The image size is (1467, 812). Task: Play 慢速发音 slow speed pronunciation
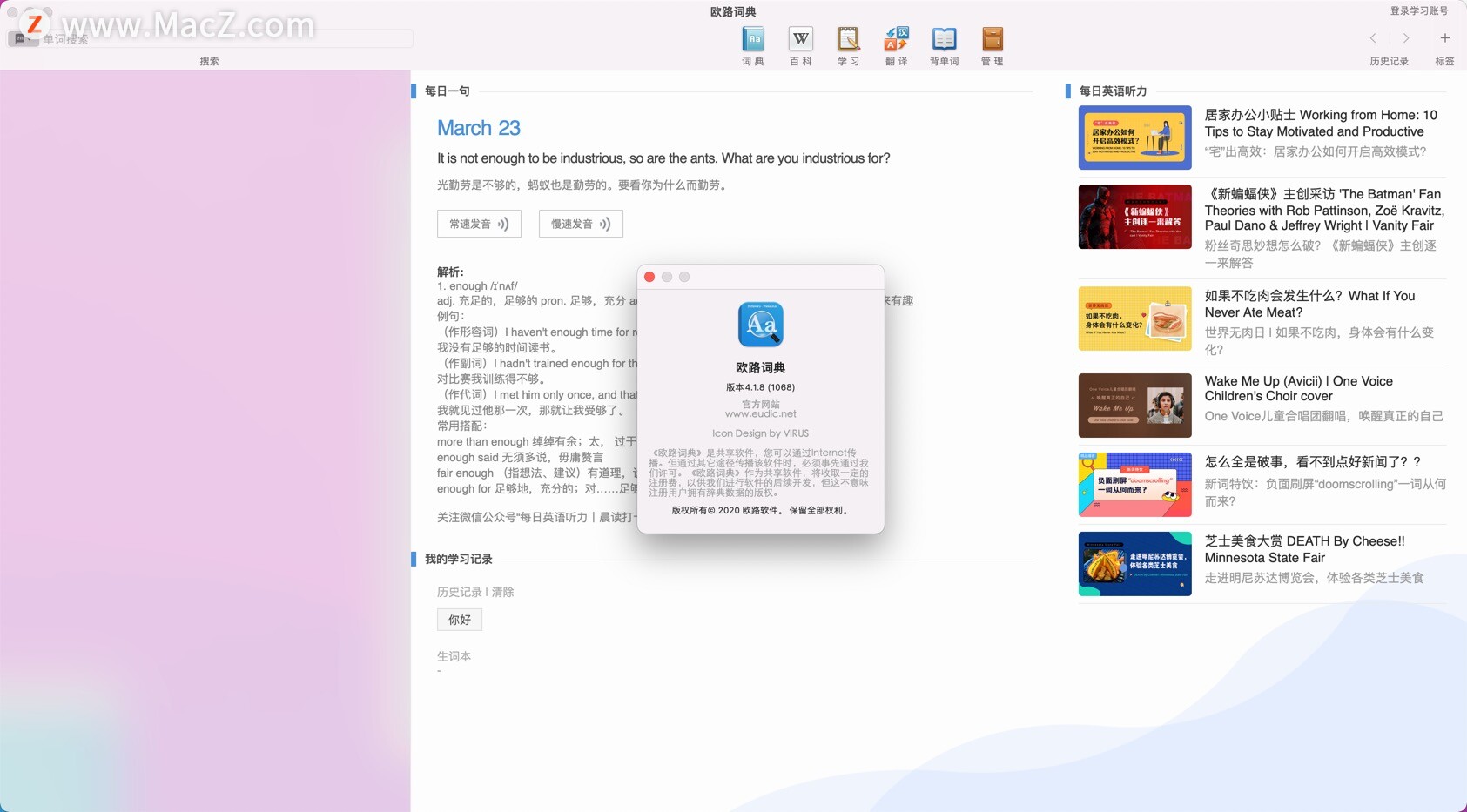pos(581,224)
